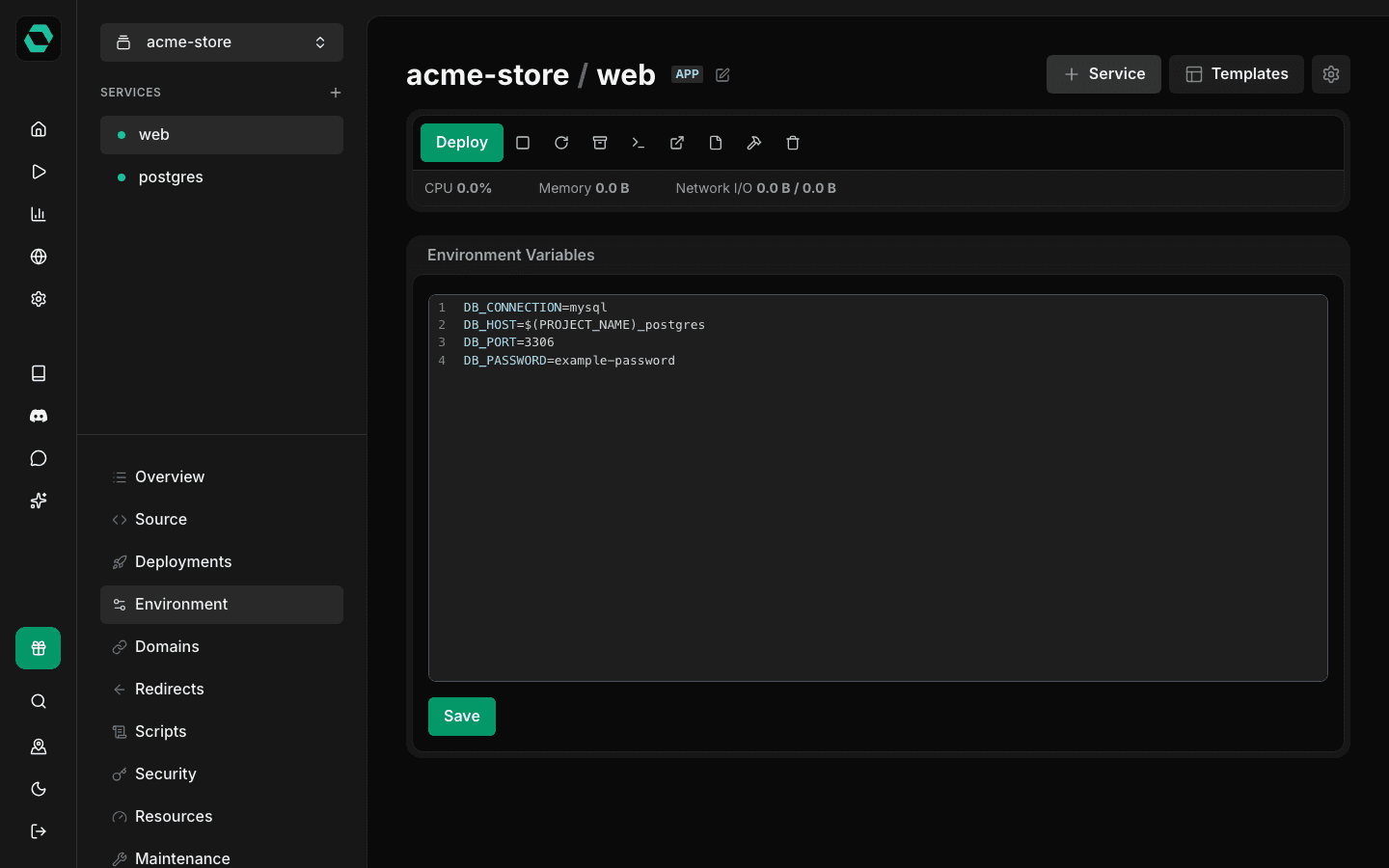Viewport: 1389px width, 868px height.
Task: Click the acme-store breadcrumb title
Action: (487, 75)
